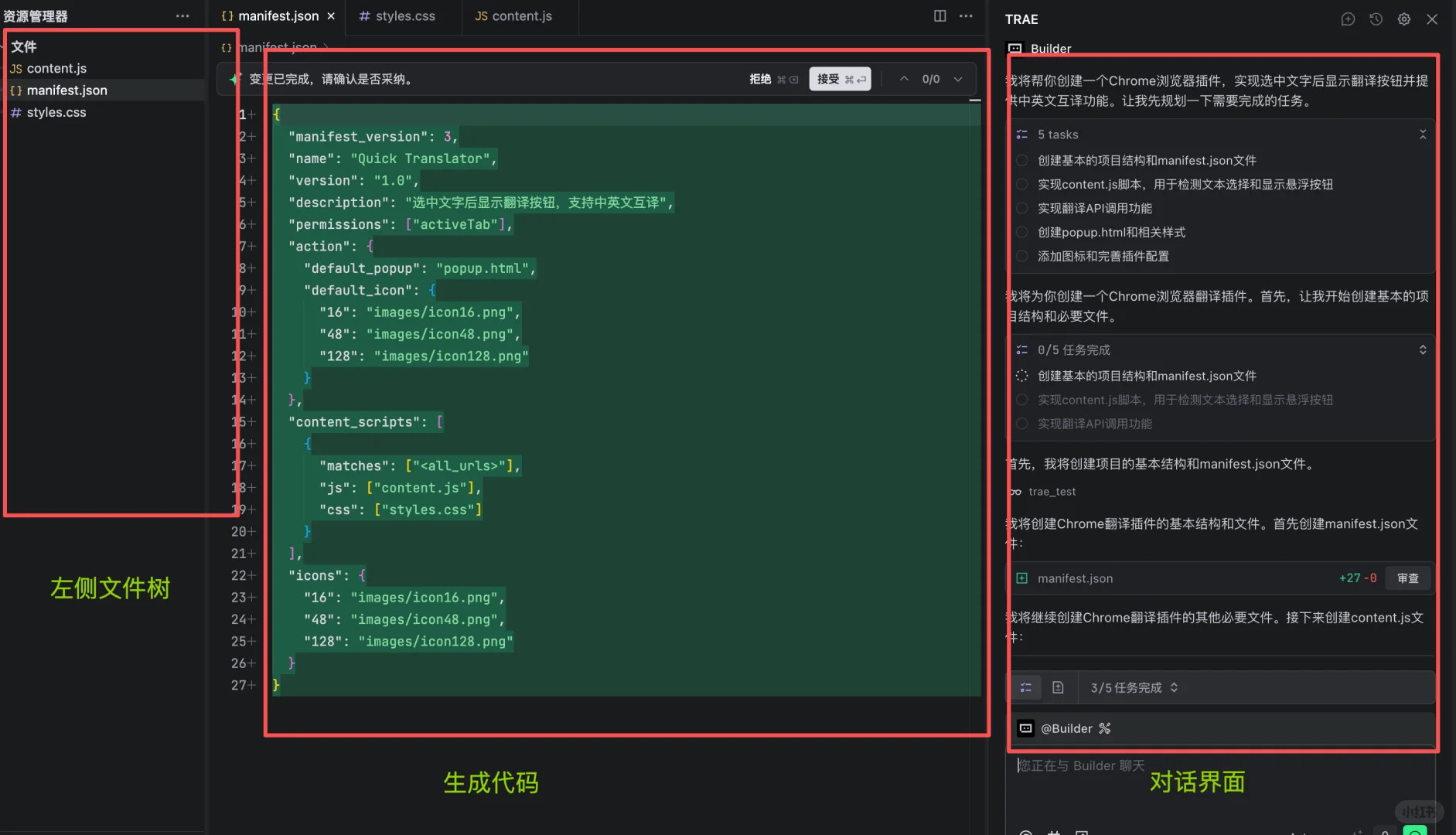Reject the changes with 拒绝
The image size is (1456, 835).
coord(773,79)
